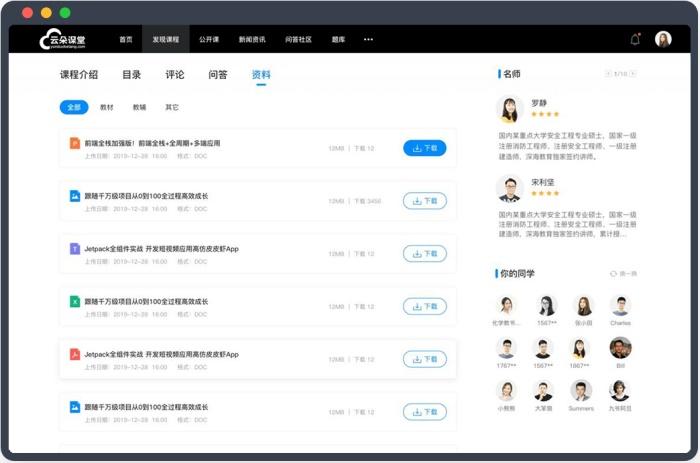This screenshot has width=700, height=463.
Task: Select the 教材 filter option
Action: click(107, 107)
